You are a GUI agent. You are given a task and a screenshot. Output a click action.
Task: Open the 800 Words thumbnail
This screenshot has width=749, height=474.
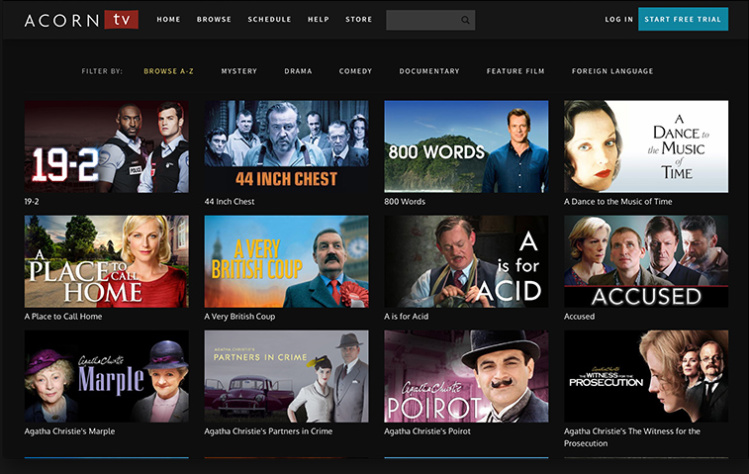point(466,147)
